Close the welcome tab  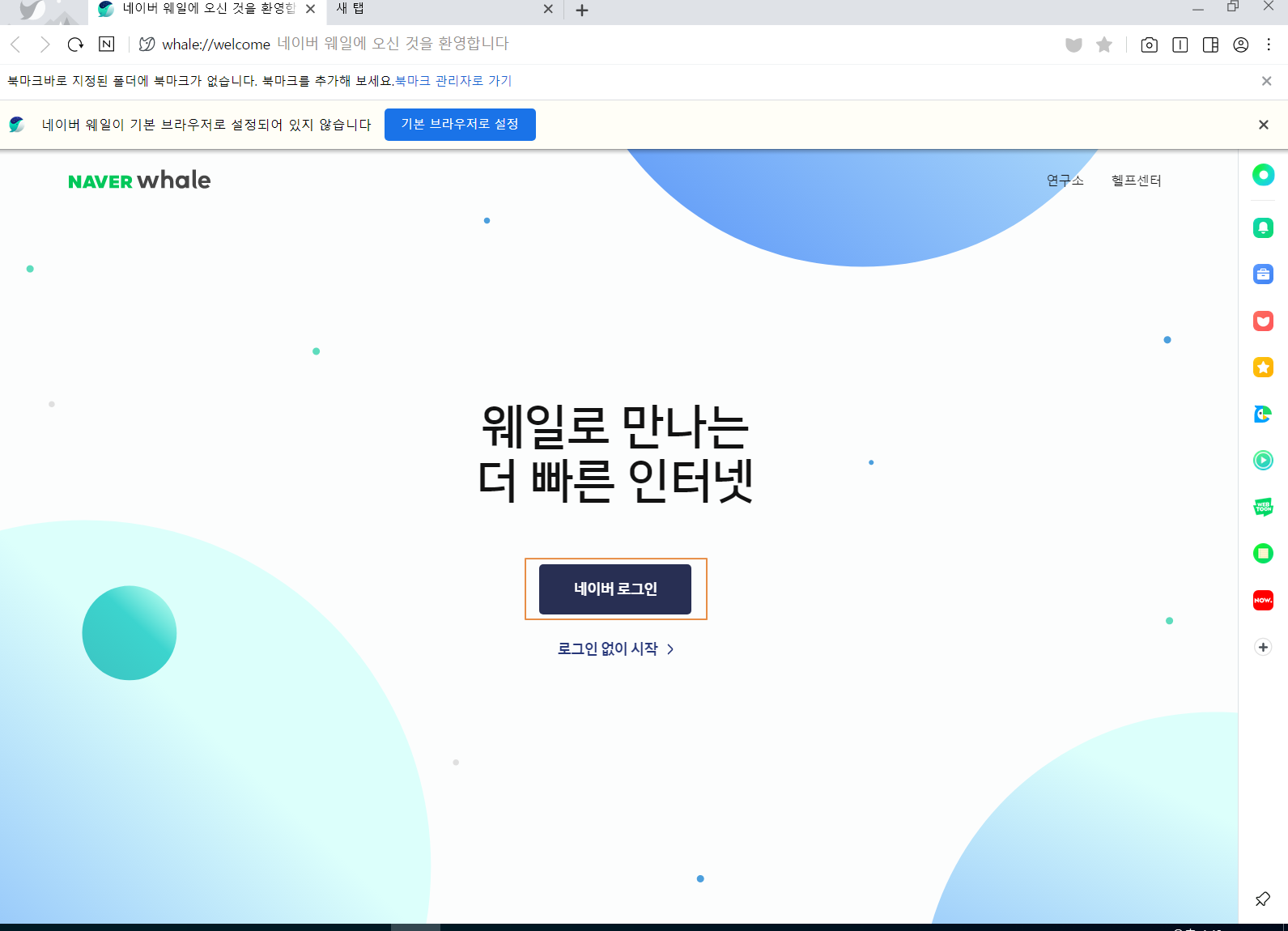tap(310, 9)
